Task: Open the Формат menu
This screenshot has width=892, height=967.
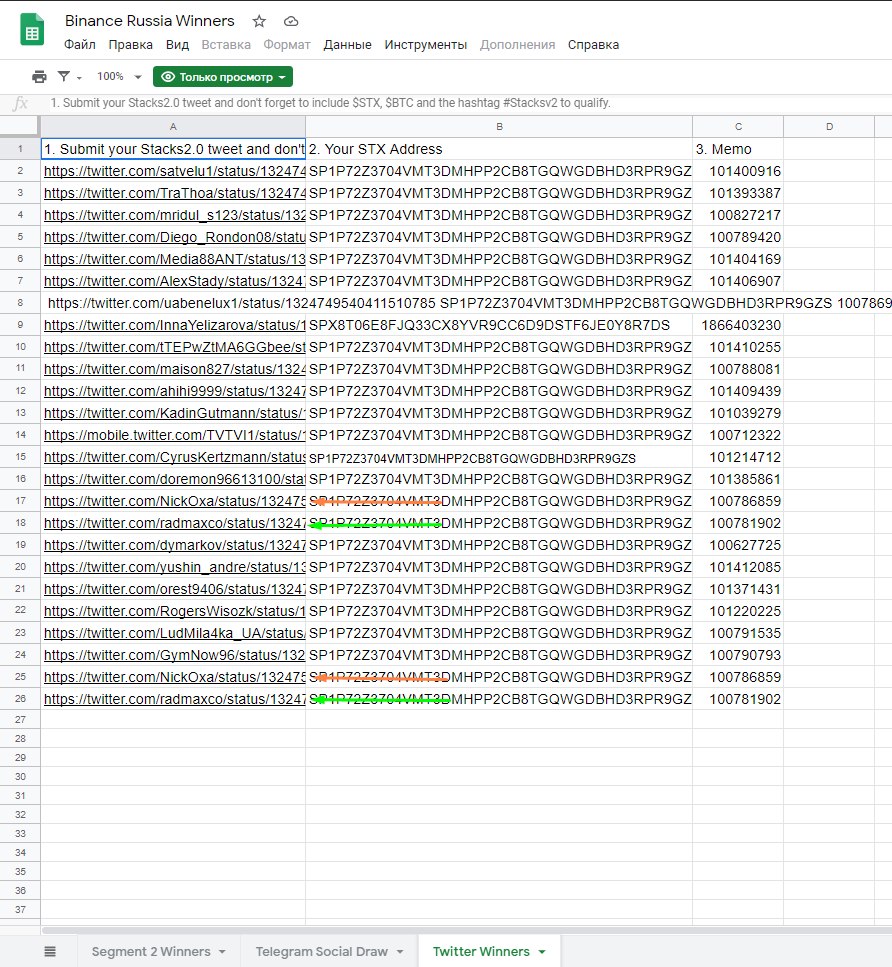Action: [287, 45]
